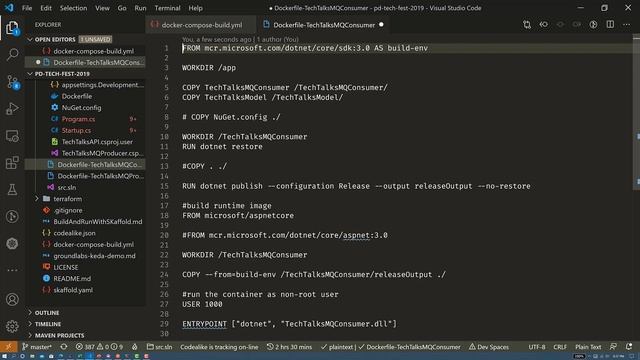Open the Terminal menu

[167, 8]
